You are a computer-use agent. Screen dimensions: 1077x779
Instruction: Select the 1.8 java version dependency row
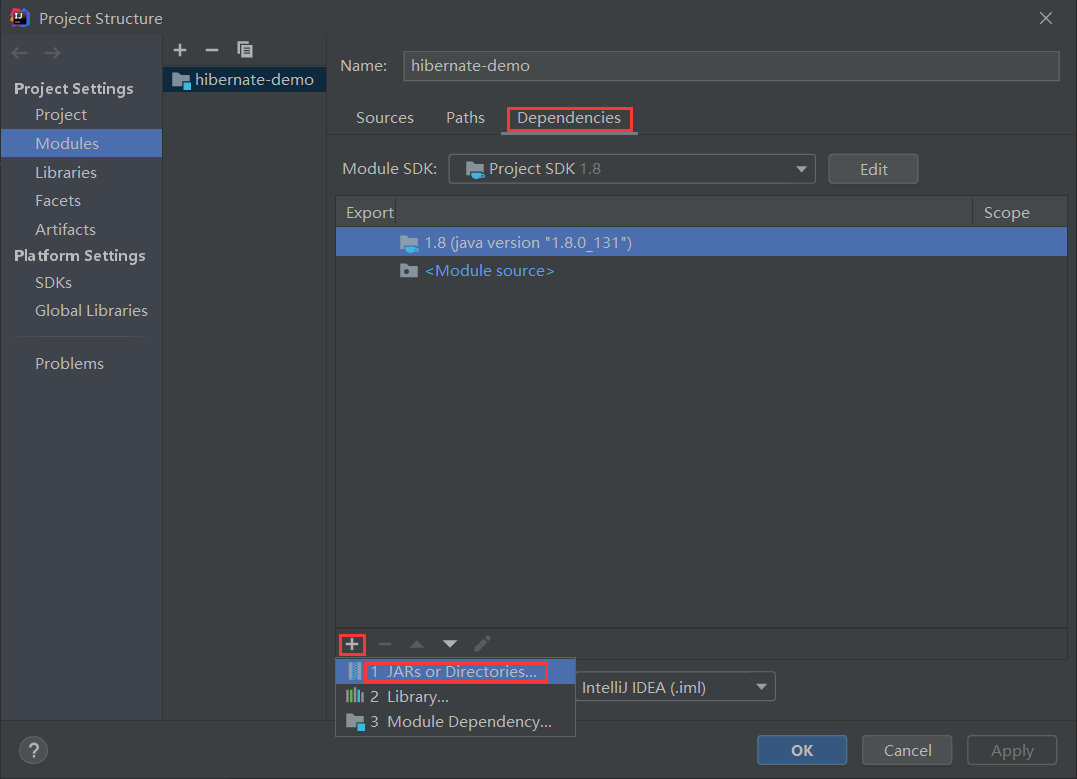click(x=701, y=242)
